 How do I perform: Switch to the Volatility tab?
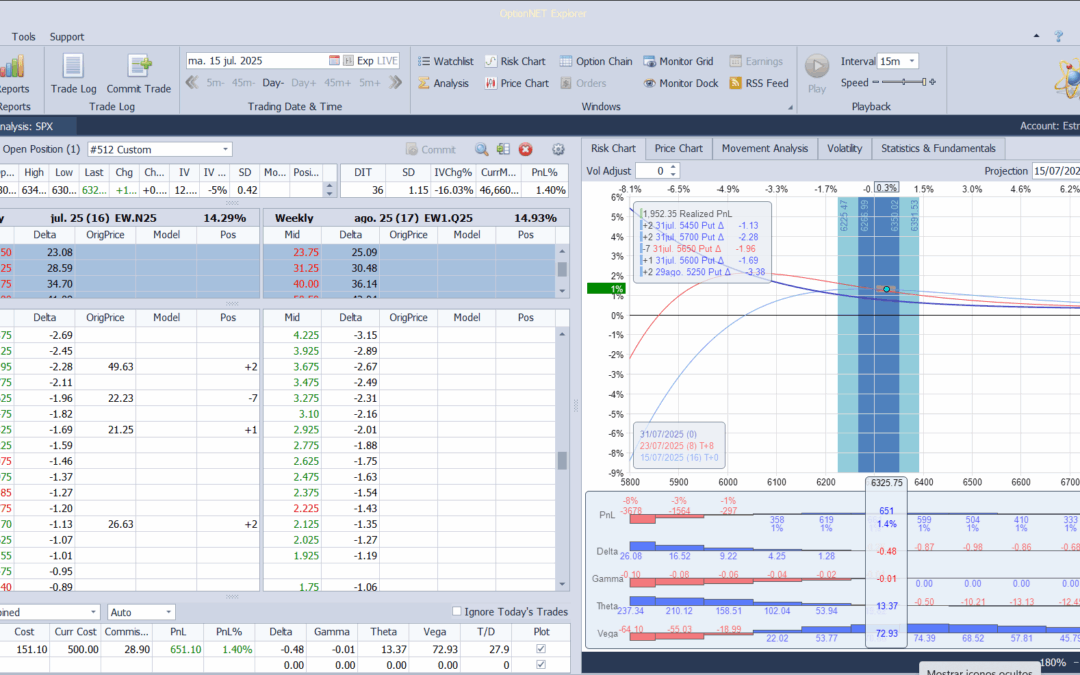pyautogui.click(x=844, y=148)
